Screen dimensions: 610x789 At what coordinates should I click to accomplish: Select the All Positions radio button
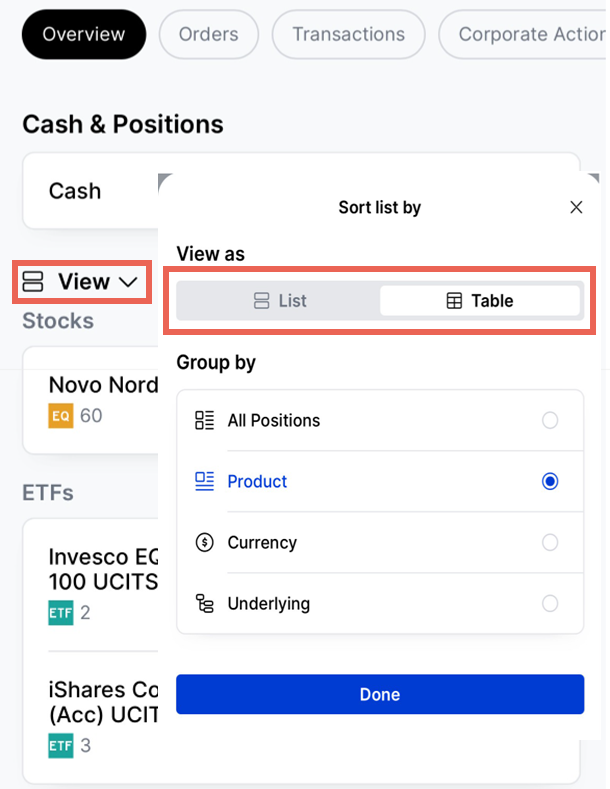click(x=549, y=420)
